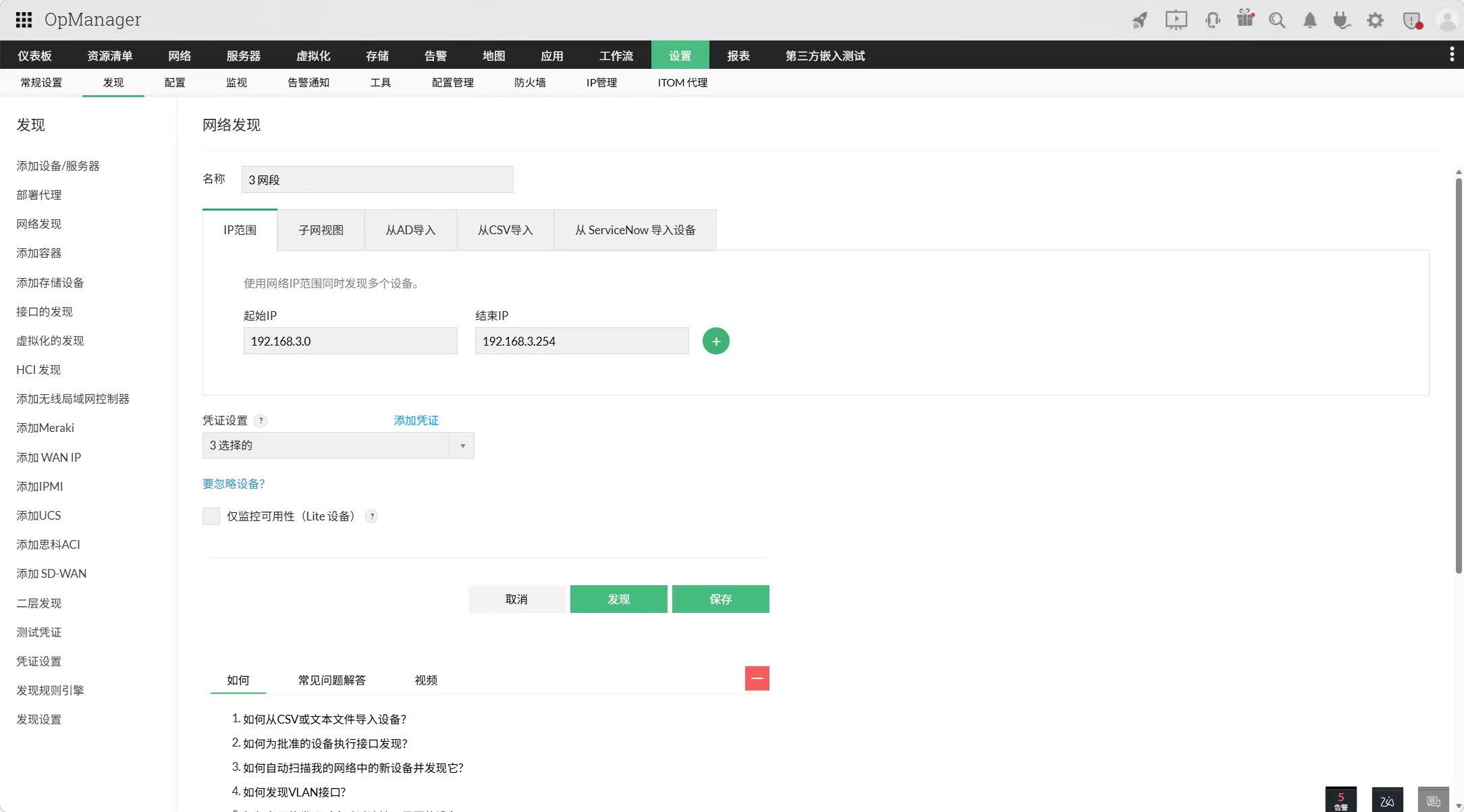Screen dimensions: 1464x812
Task: Expand the 3 选择的 credentials dropdown
Action: click(x=462, y=445)
